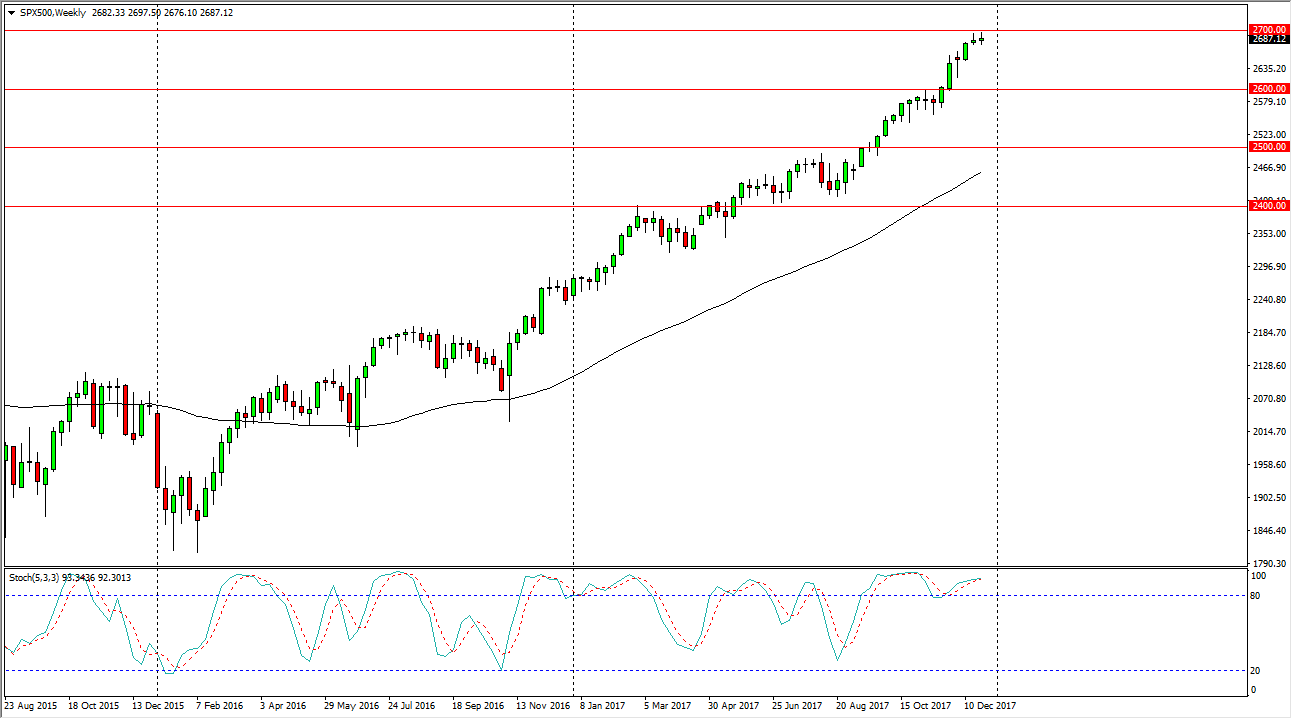The image size is (1292, 719).
Task: Select the red 2400.00 price level tag
Action: pyautogui.click(x=1268, y=206)
